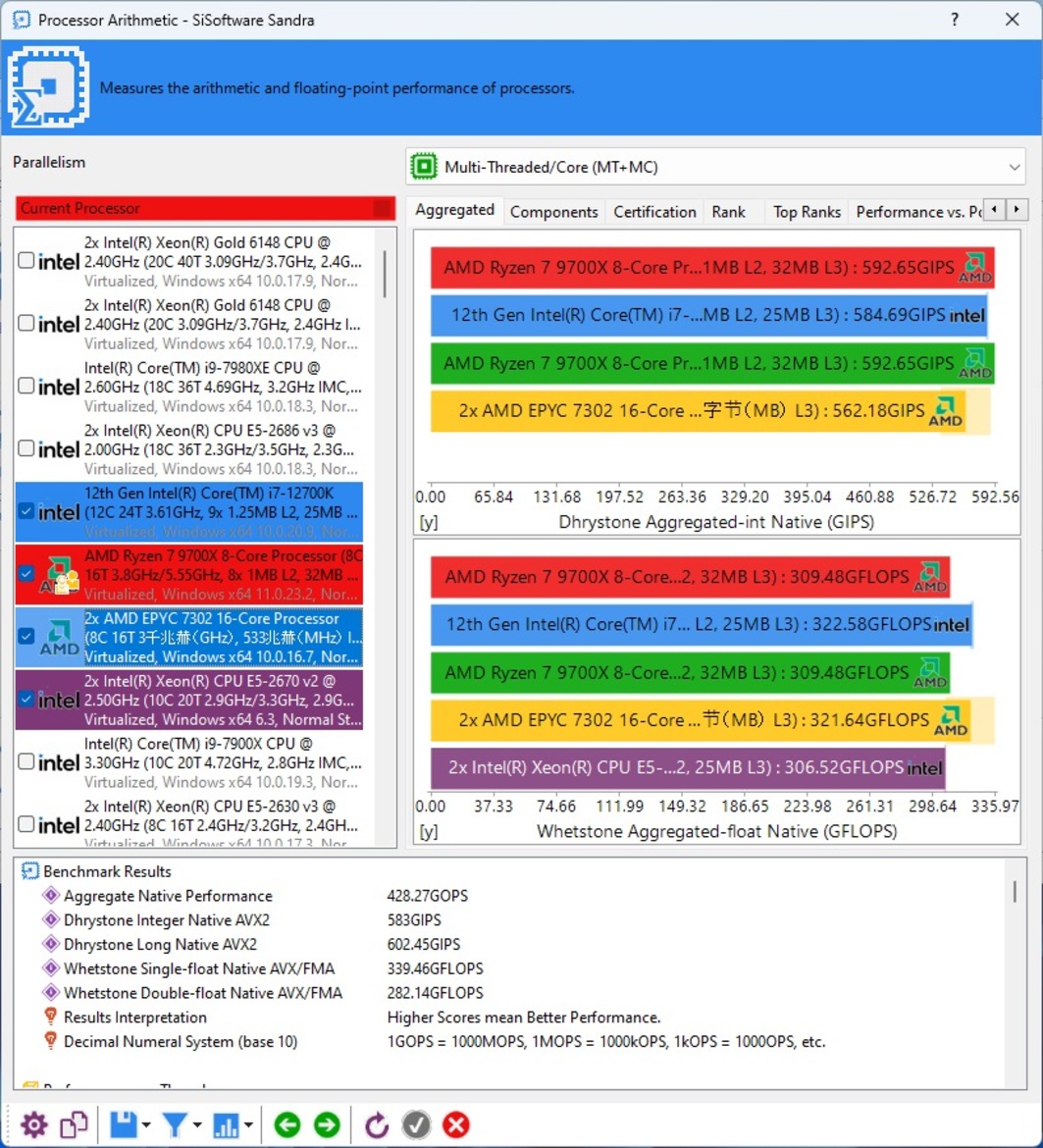This screenshot has height=1148, width=1043.
Task: Click the diamond icon beside Aggregate Native Performance
Action: (x=50, y=895)
